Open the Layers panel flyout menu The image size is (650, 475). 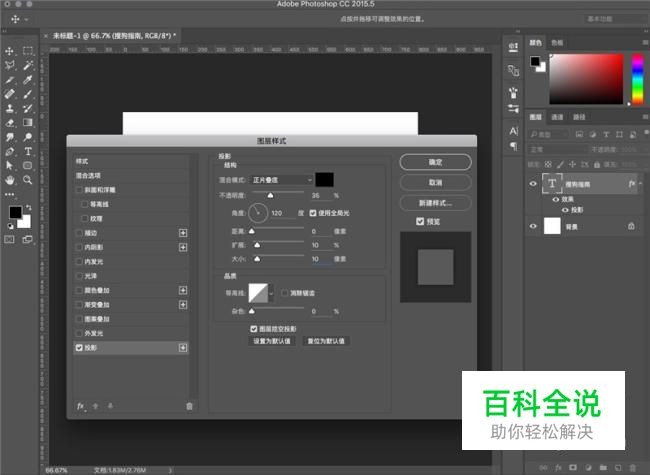click(645, 117)
